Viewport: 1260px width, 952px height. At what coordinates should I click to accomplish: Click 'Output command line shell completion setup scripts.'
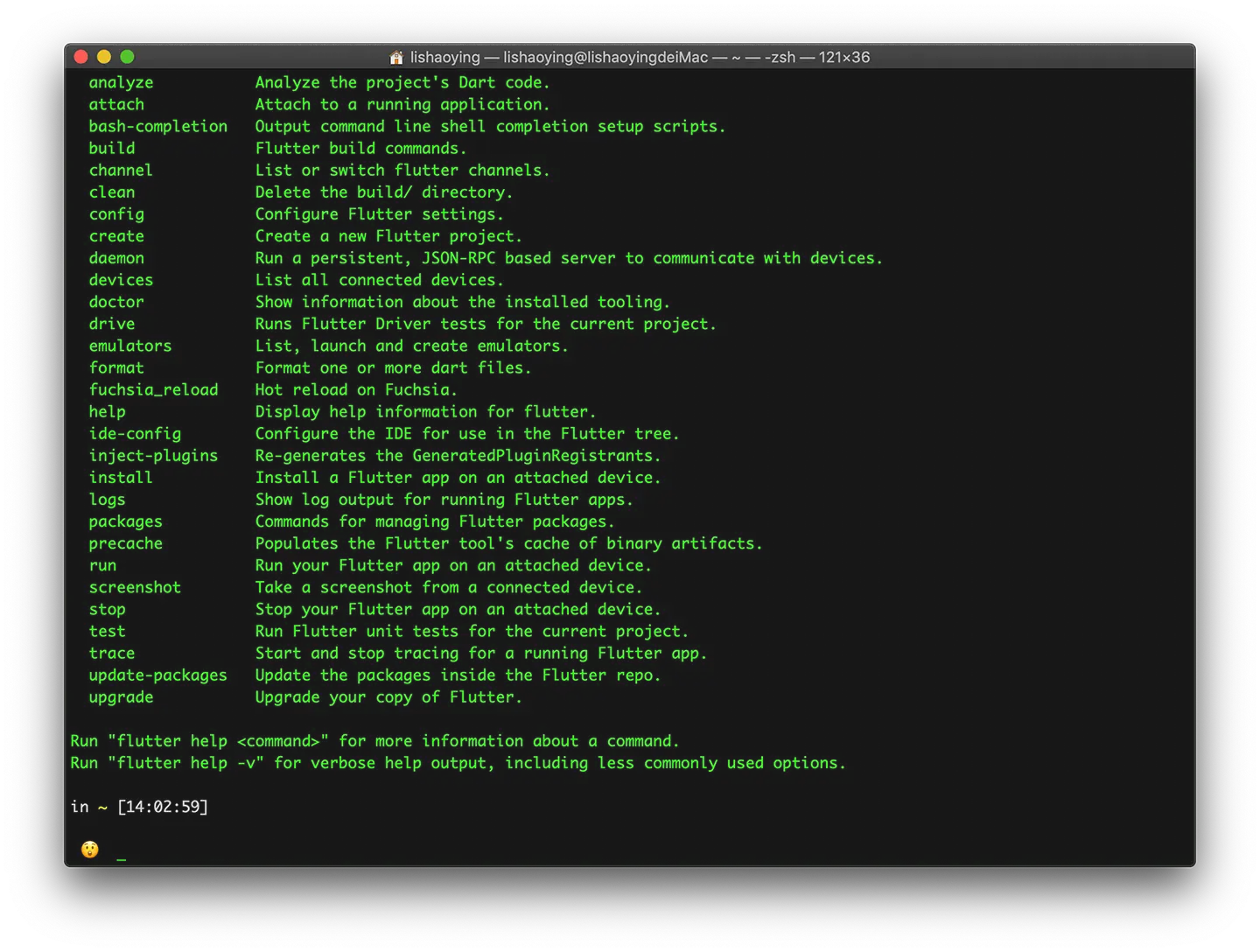pos(490,126)
